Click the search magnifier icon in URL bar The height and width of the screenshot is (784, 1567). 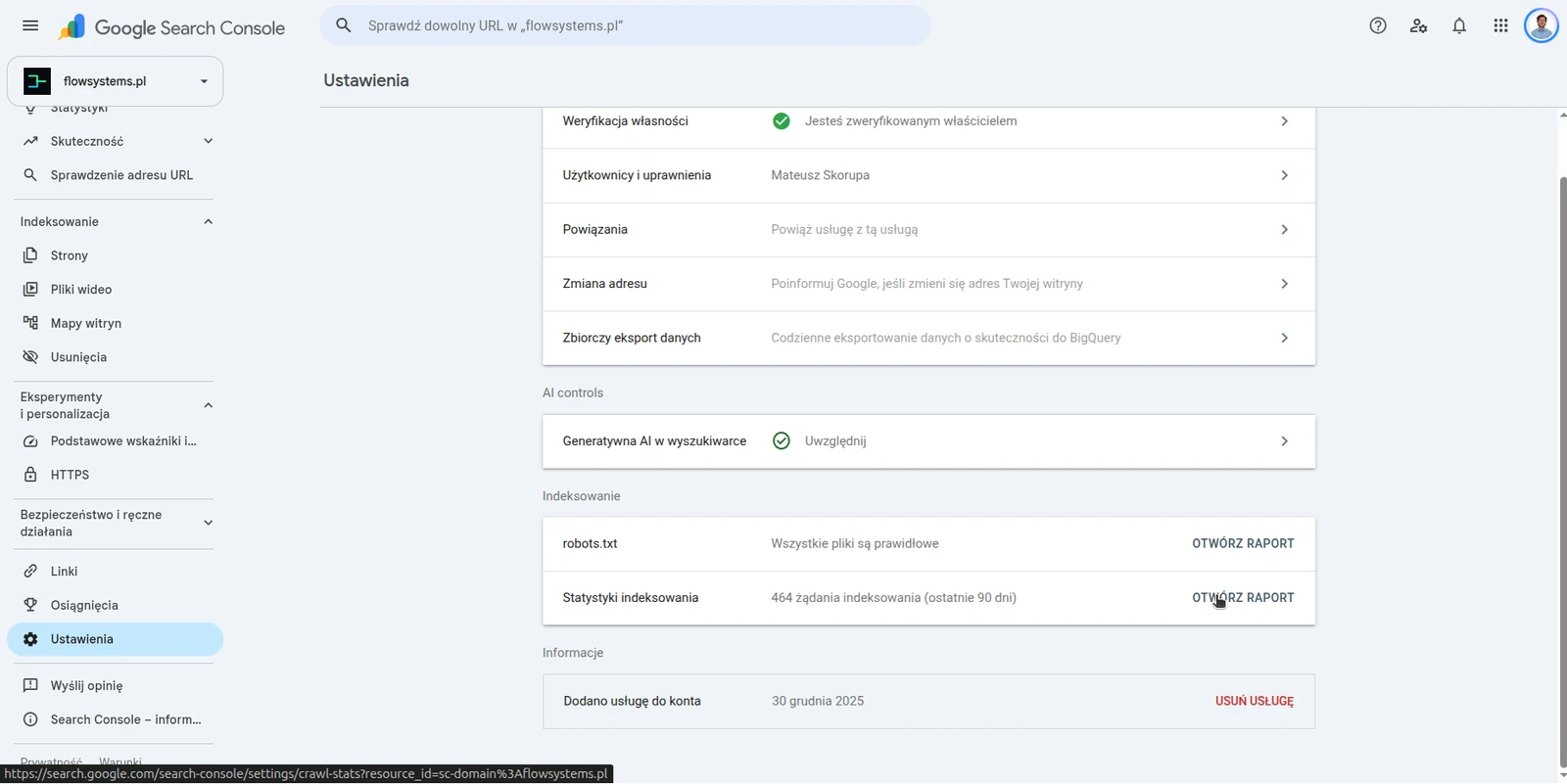click(x=344, y=25)
